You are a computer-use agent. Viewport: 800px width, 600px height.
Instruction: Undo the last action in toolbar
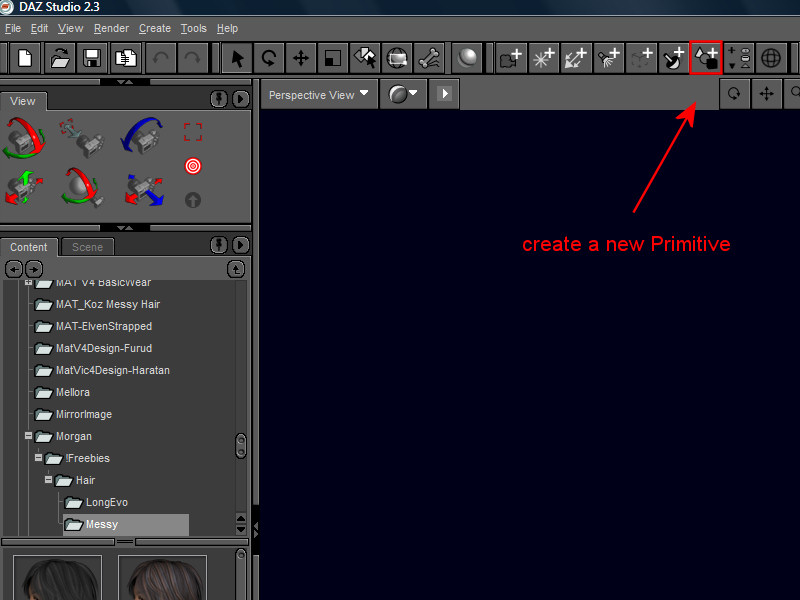[x=161, y=58]
